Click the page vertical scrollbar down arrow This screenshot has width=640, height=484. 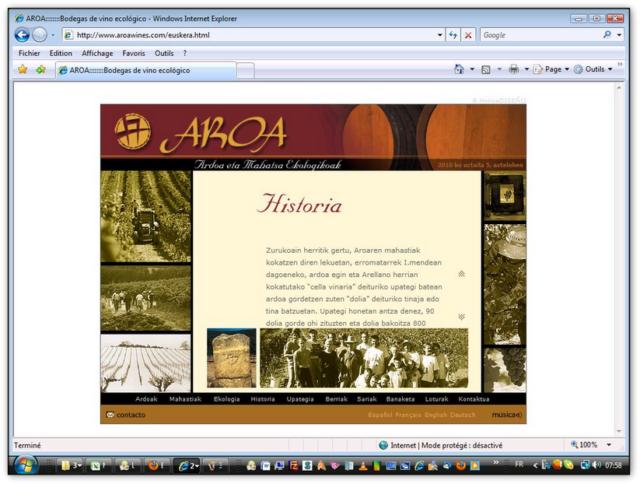619,431
